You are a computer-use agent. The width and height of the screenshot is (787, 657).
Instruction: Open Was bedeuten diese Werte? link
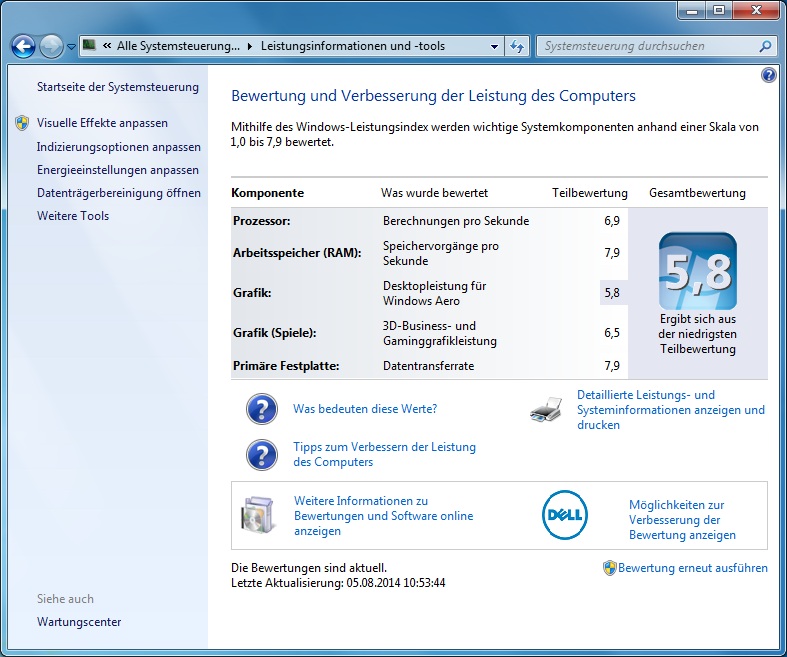click(365, 409)
